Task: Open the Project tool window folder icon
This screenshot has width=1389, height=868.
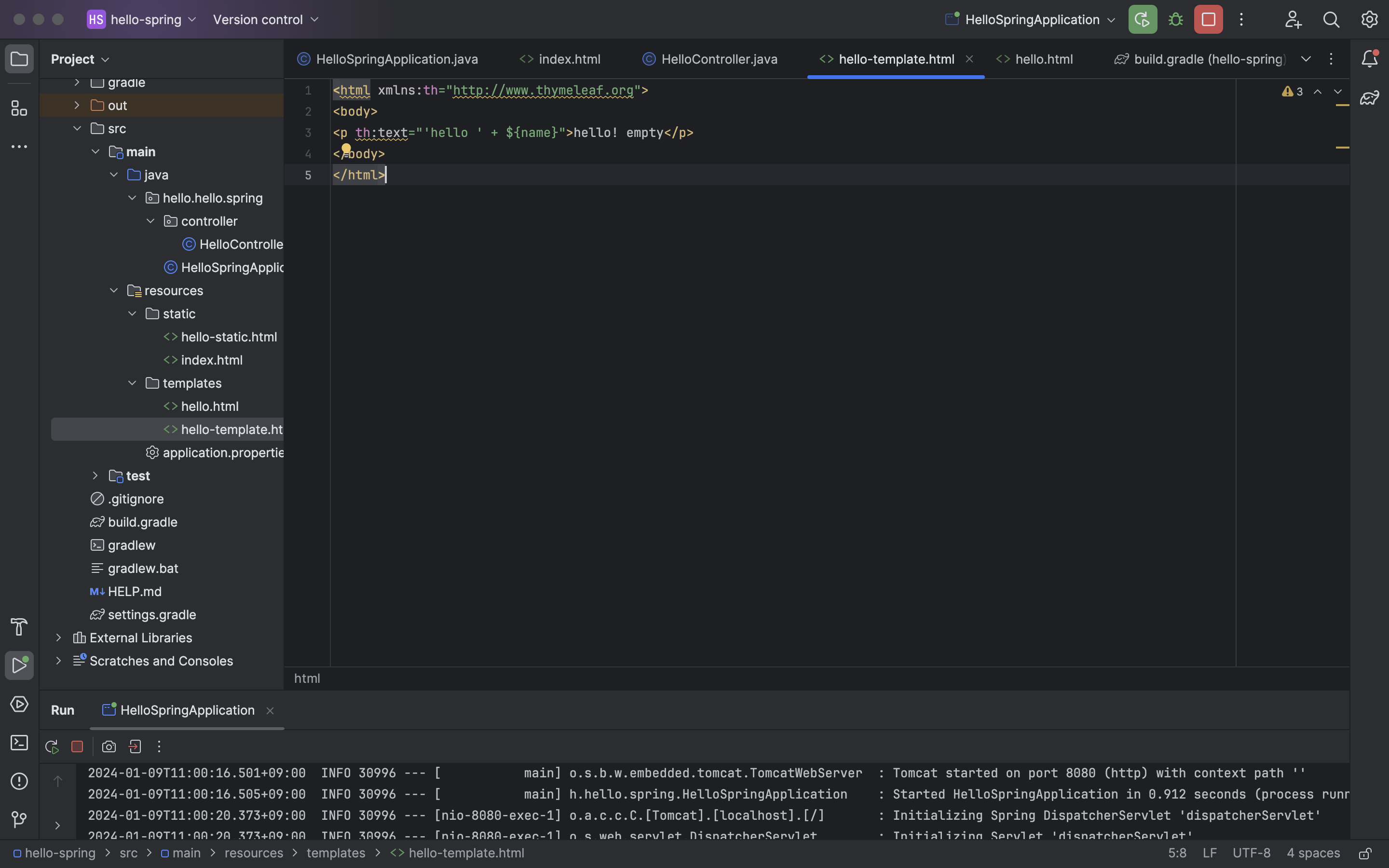Action: click(x=19, y=58)
